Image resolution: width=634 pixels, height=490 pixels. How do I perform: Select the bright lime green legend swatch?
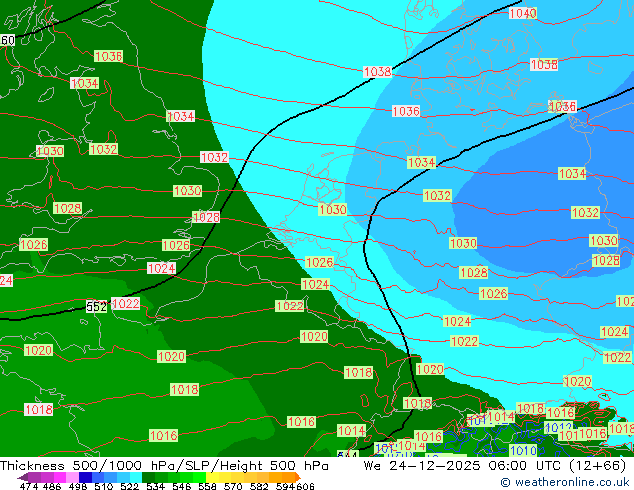[x=199, y=477]
